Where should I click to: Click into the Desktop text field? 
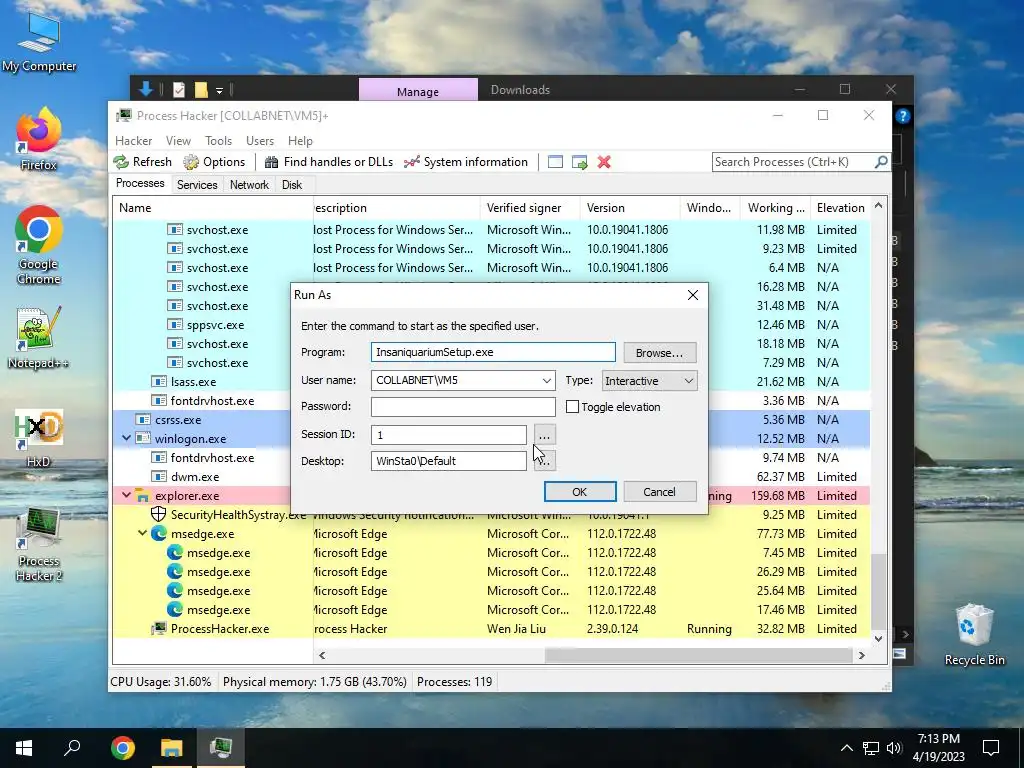click(x=449, y=461)
